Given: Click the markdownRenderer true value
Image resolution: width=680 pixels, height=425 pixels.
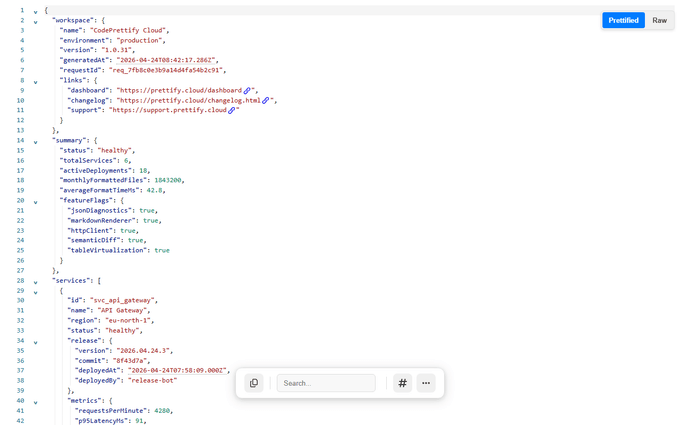Looking at the screenshot, I should coord(150,220).
